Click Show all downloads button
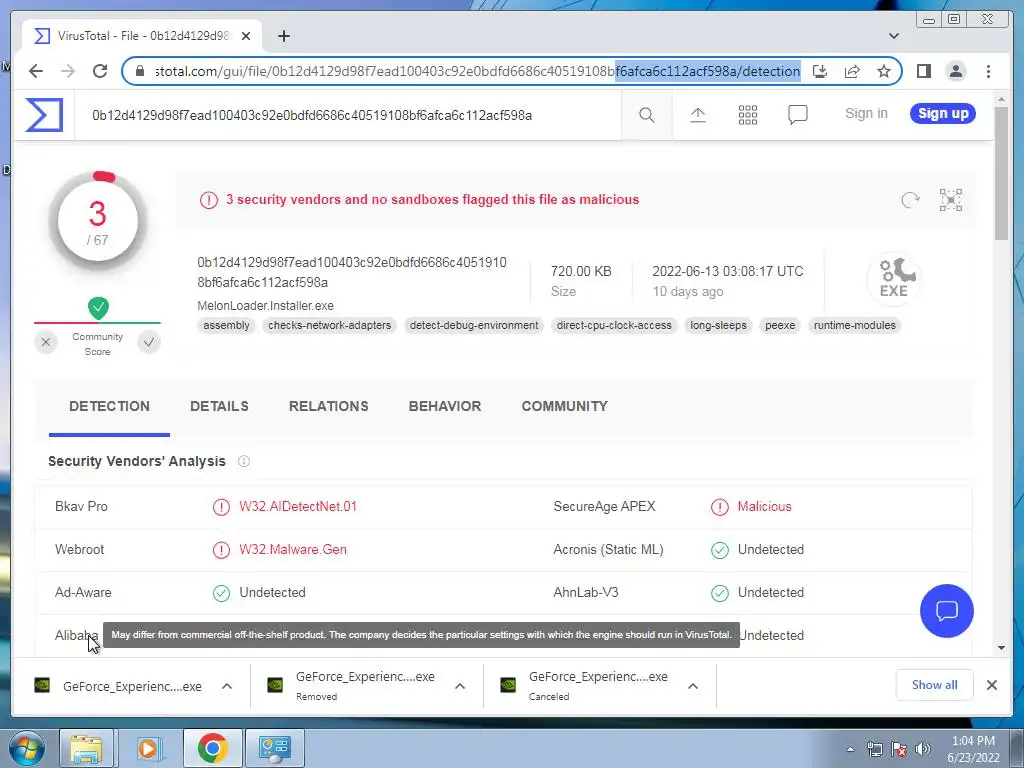1024x768 pixels. pos(935,685)
